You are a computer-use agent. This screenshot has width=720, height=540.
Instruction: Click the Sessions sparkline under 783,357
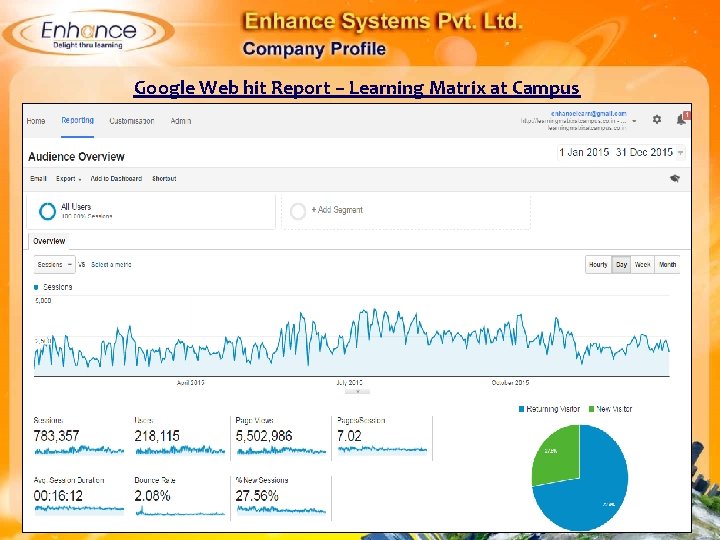(79, 450)
